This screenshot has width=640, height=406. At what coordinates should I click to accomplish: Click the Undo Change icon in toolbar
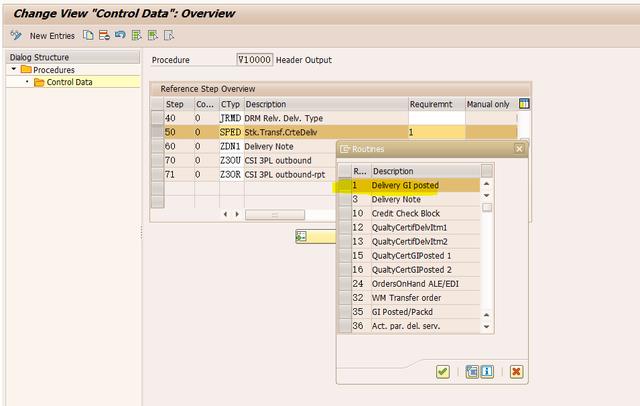click(120, 35)
